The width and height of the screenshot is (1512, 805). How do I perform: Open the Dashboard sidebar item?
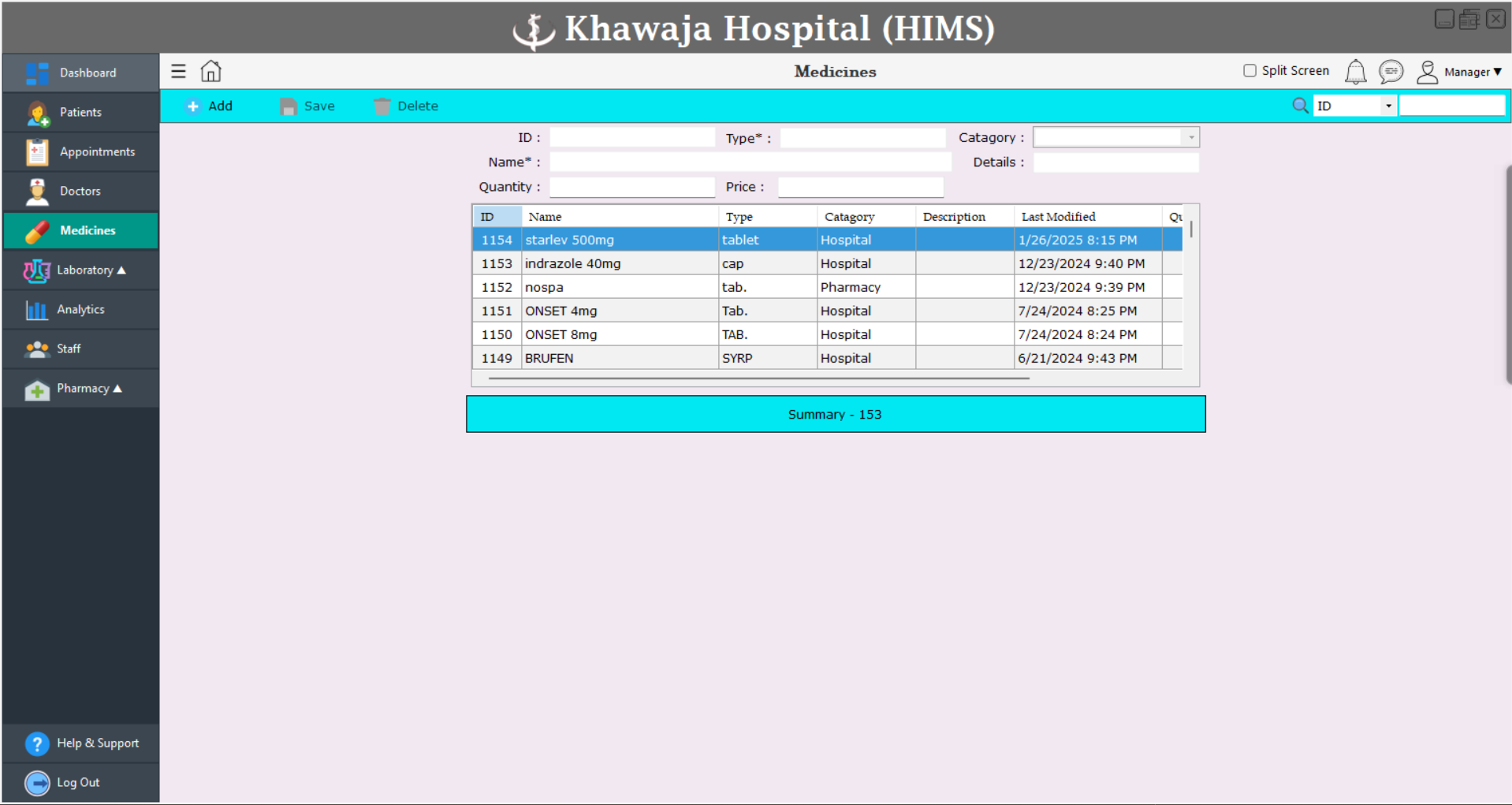(80, 73)
